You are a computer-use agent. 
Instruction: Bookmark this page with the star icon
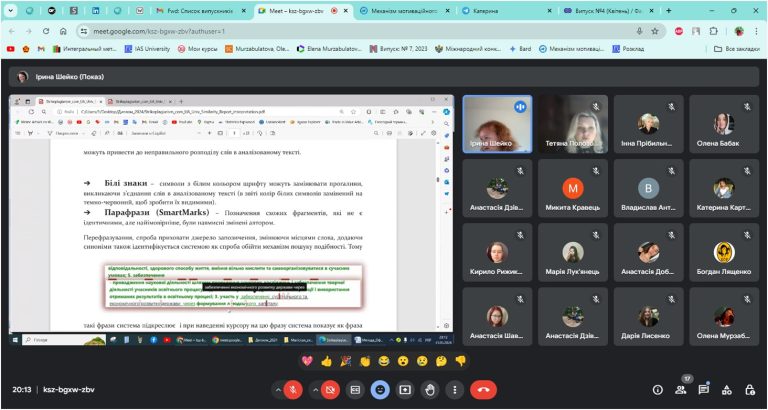655,31
